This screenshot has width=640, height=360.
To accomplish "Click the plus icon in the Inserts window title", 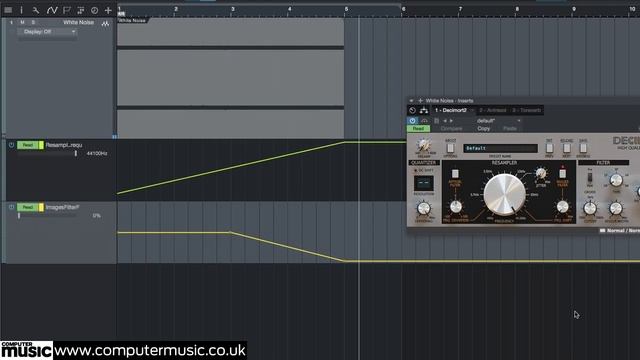I will click(x=420, y=100).
